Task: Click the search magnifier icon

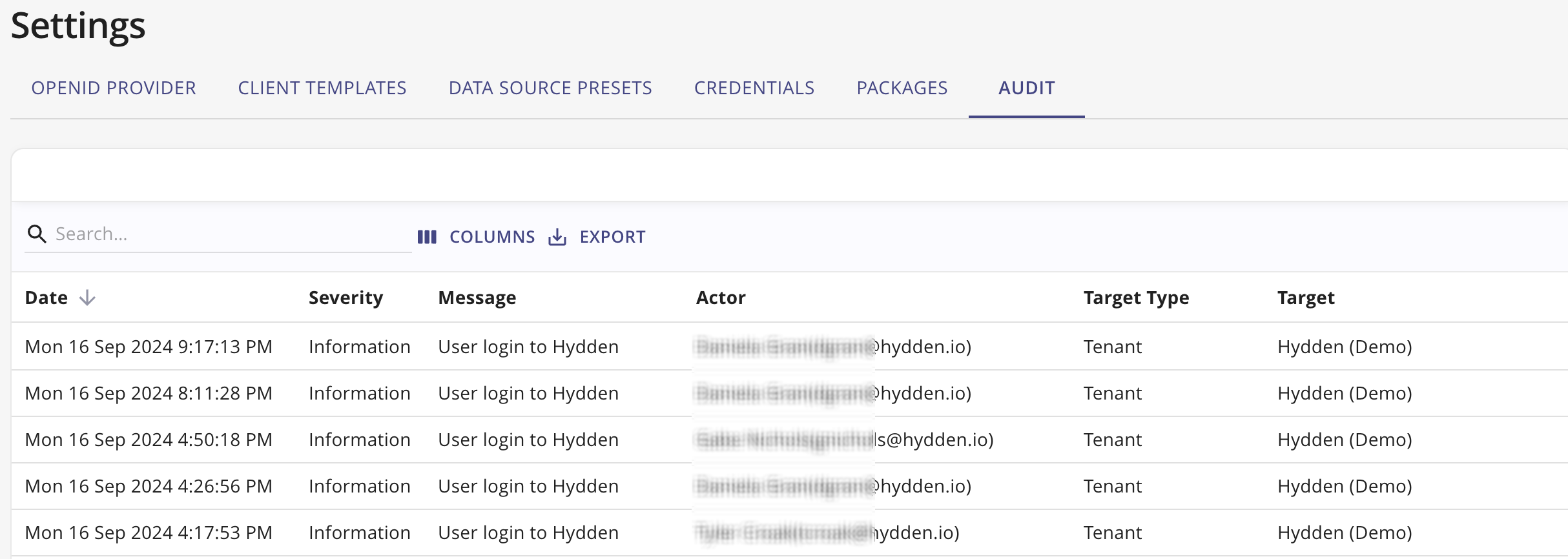Action: point(37,234)
